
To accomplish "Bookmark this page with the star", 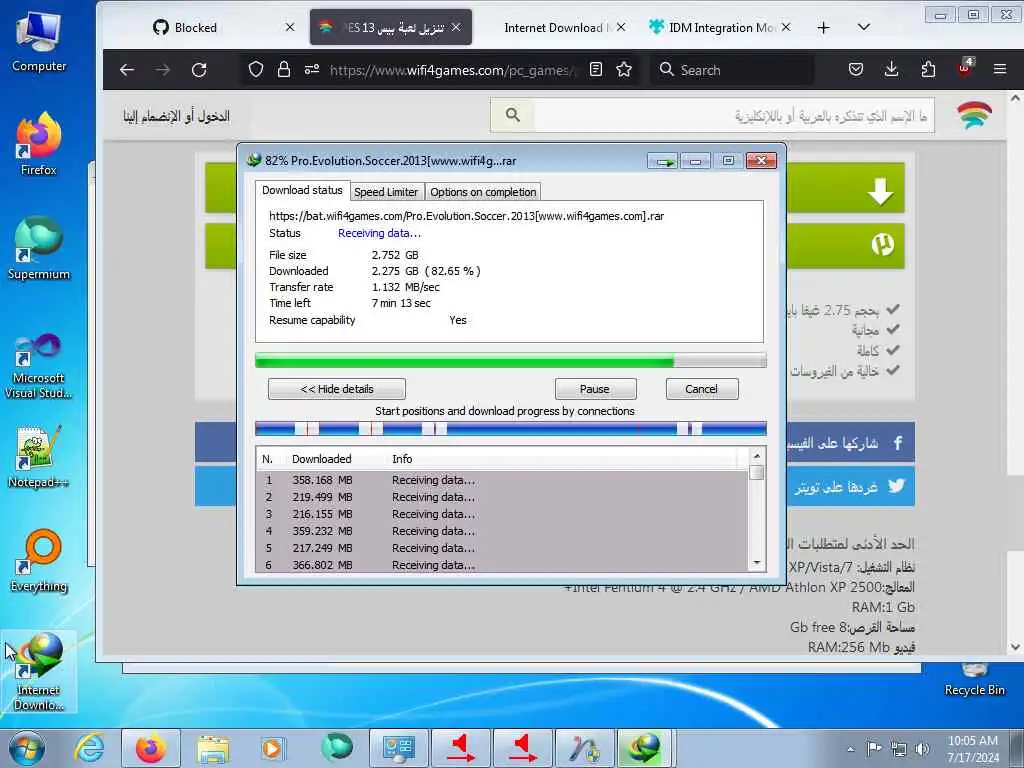I will point(624,70).
